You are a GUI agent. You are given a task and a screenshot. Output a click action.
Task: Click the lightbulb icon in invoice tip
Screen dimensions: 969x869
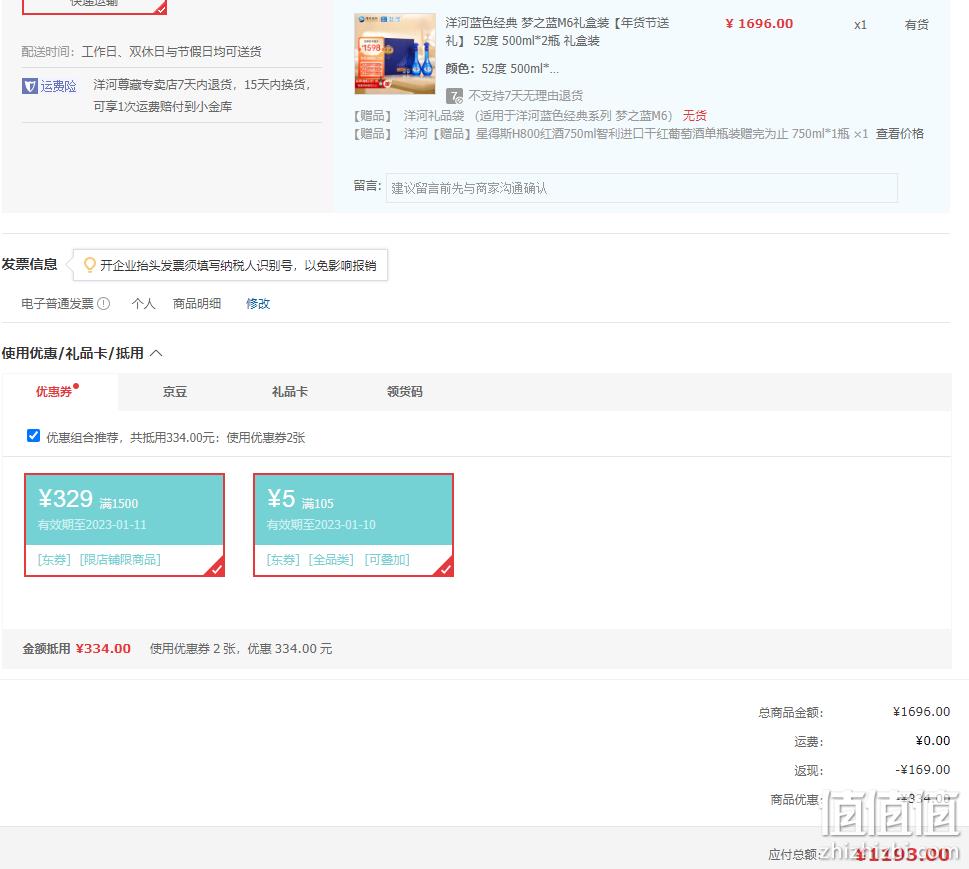coord(90,265)
